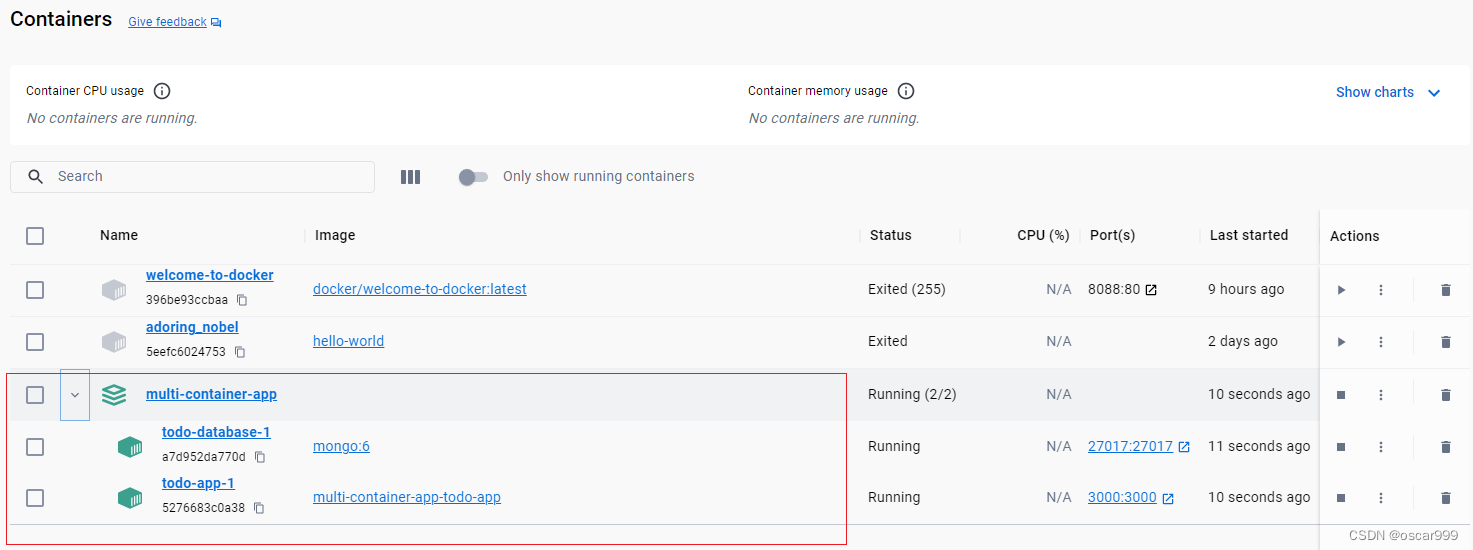Check the adoring_nobel row checkbox
The height and width of the screenshot is (550, 1473).
(35, 342)
